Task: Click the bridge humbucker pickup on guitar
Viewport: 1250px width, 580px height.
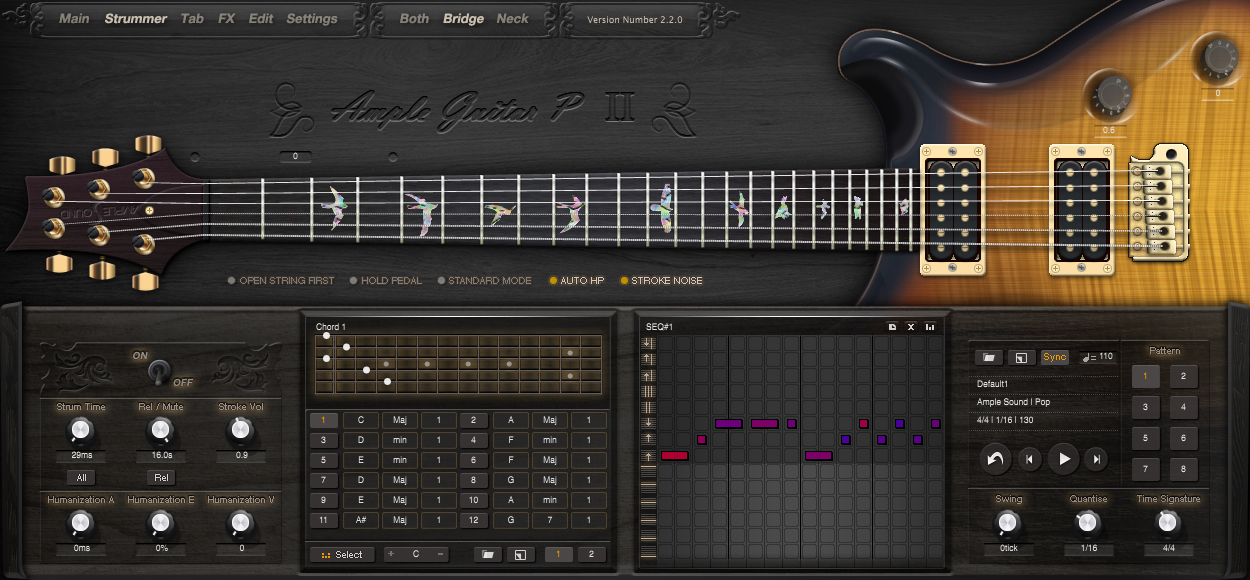Action: 1080,210
